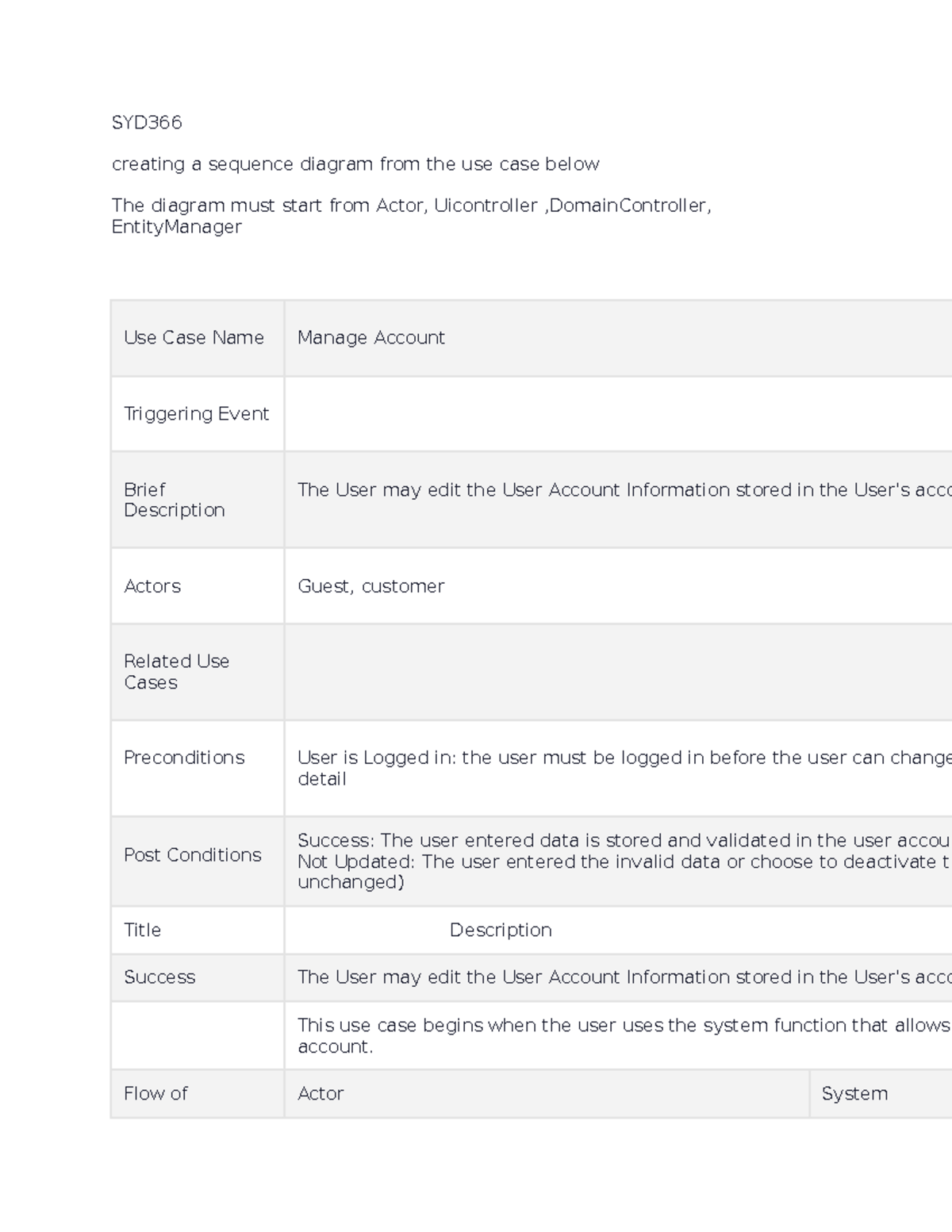Select the Post Conditions label
952x1232 pixels.
(192, 855)
